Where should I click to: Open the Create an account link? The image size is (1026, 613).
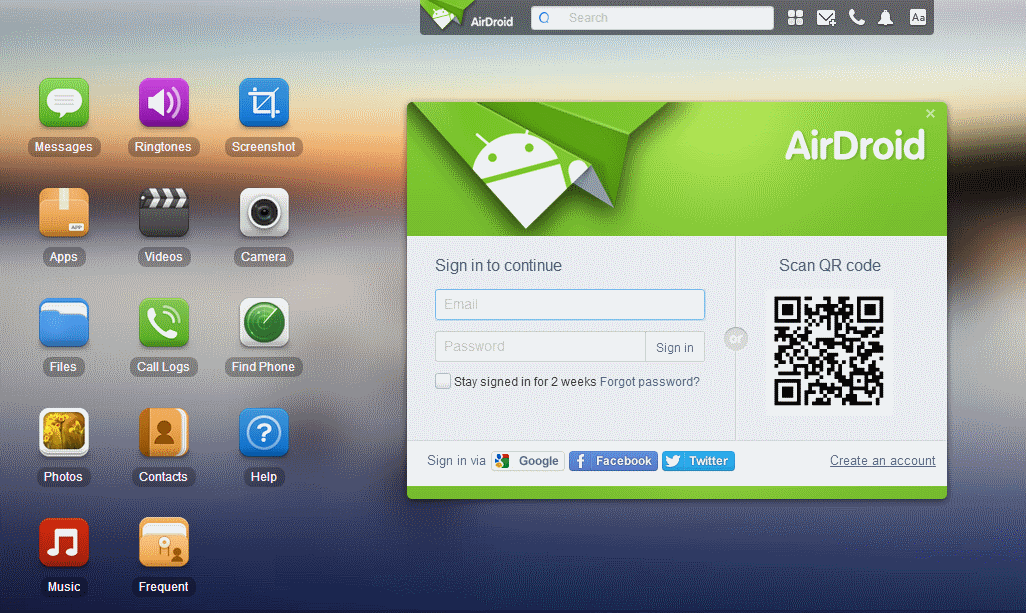point(883,461)
